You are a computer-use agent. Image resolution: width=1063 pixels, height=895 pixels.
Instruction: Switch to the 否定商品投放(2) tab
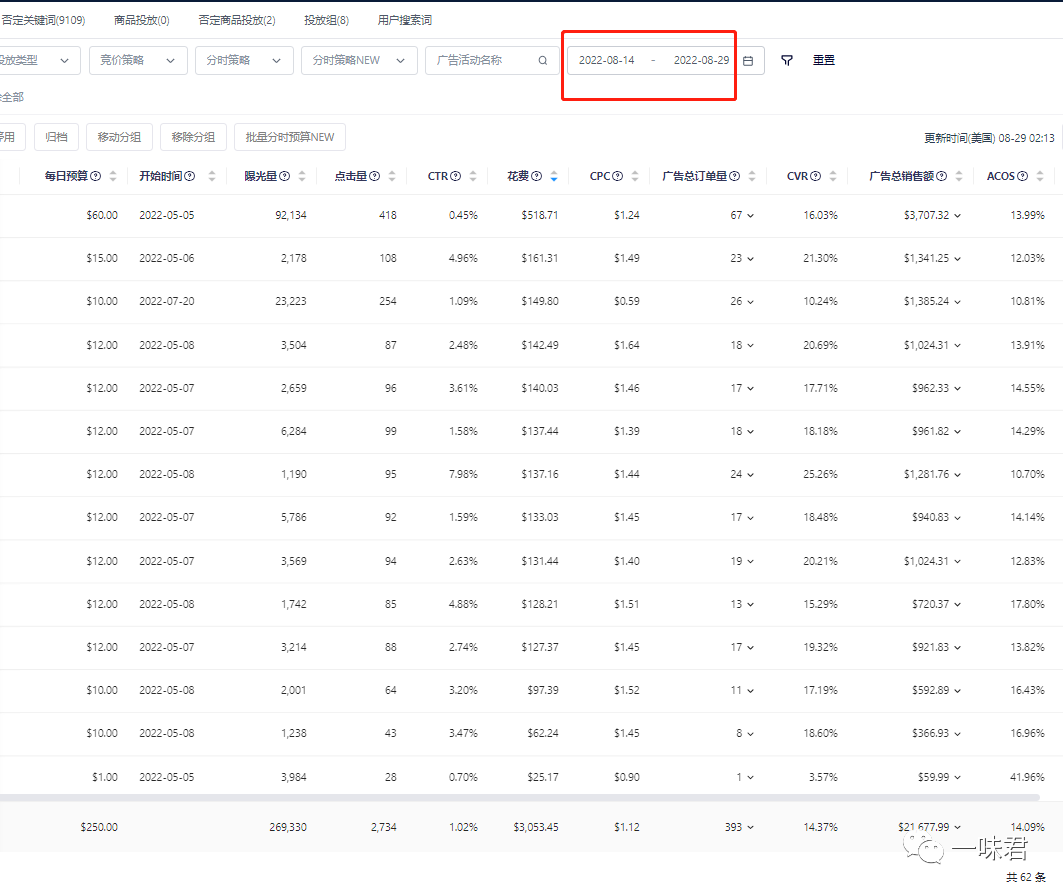237,20
